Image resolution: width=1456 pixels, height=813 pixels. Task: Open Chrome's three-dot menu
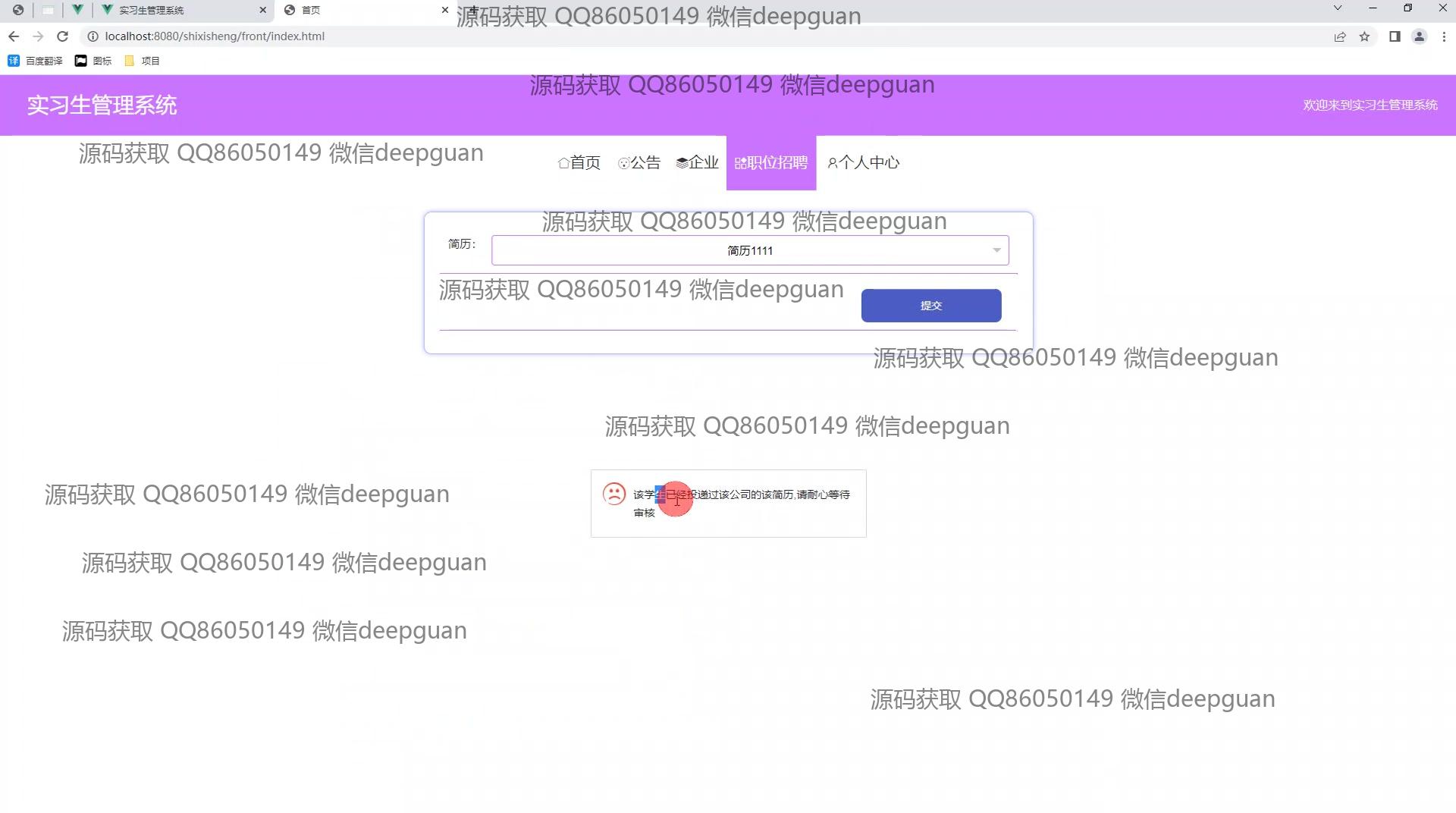click(x=1444, y=36)
